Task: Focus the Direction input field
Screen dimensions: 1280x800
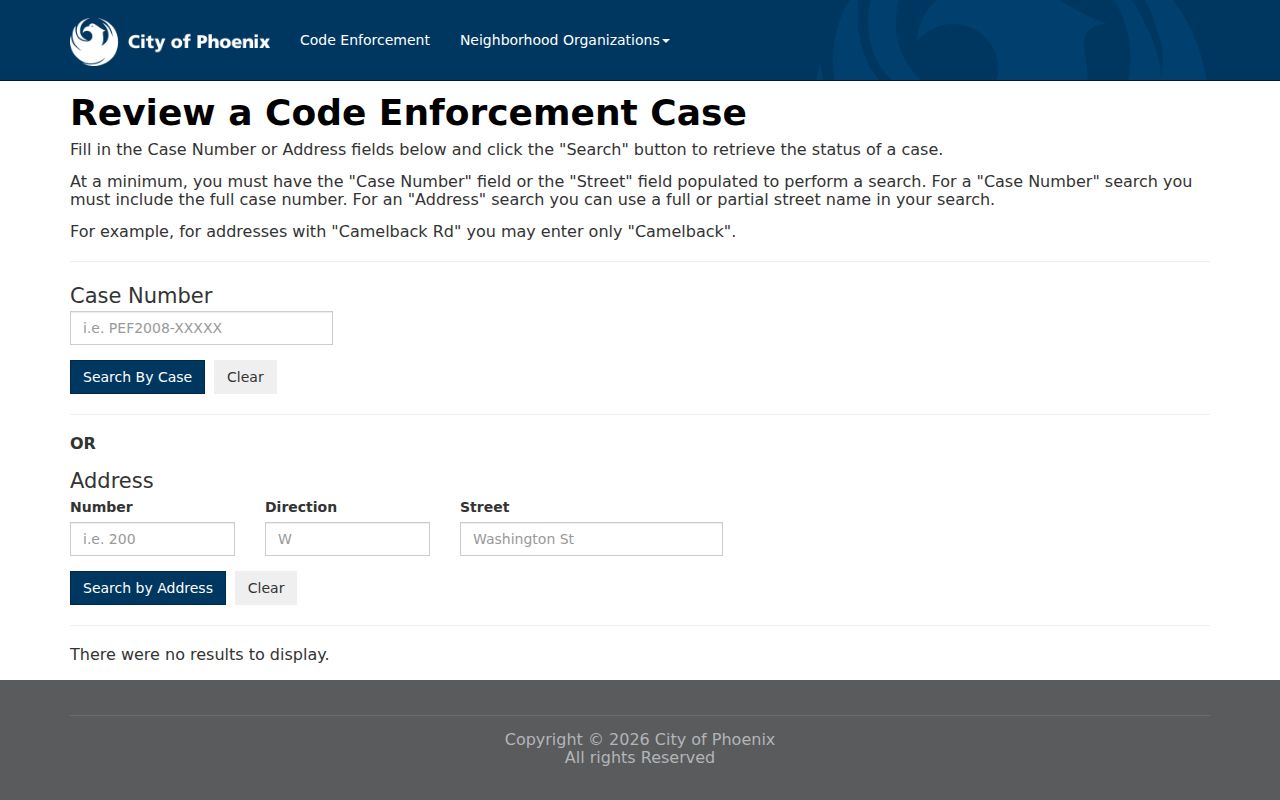Action: (347, 539)
